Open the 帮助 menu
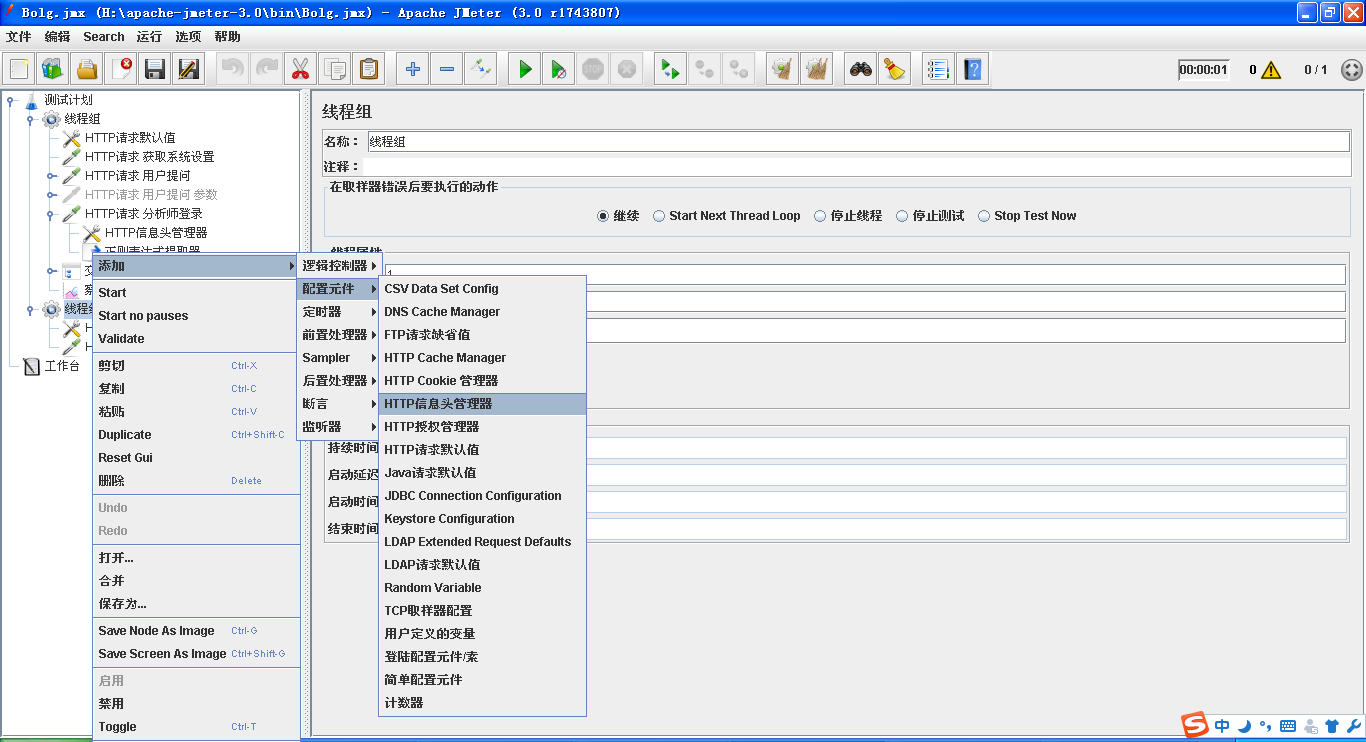The height and width of the screenshot is (742, 1366). click(x=227, y=37)
